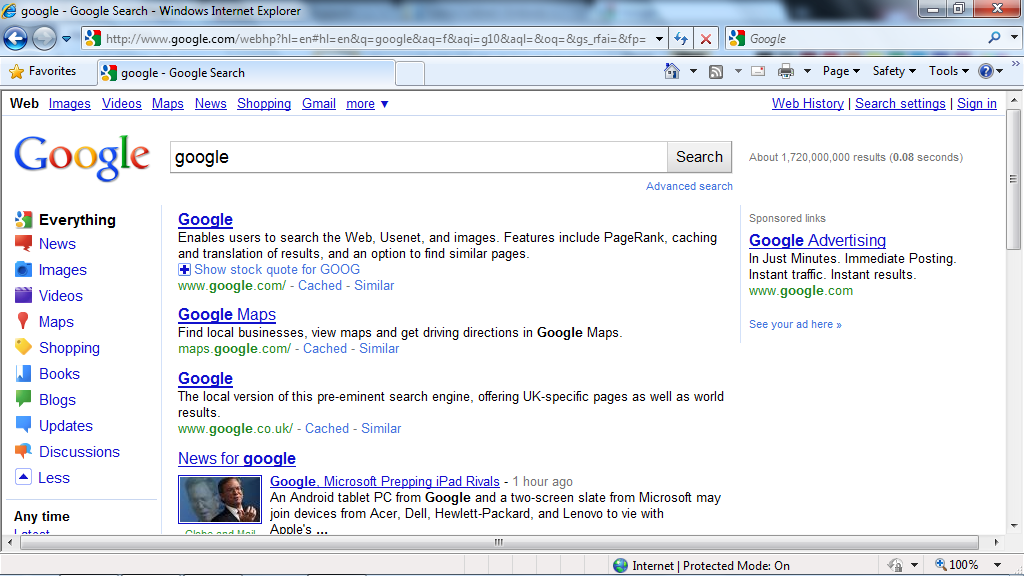Click the Read Mail envelope icon
Image resolution: width=1024 pixels, height=576 pixels.
[x=758, y=71]
